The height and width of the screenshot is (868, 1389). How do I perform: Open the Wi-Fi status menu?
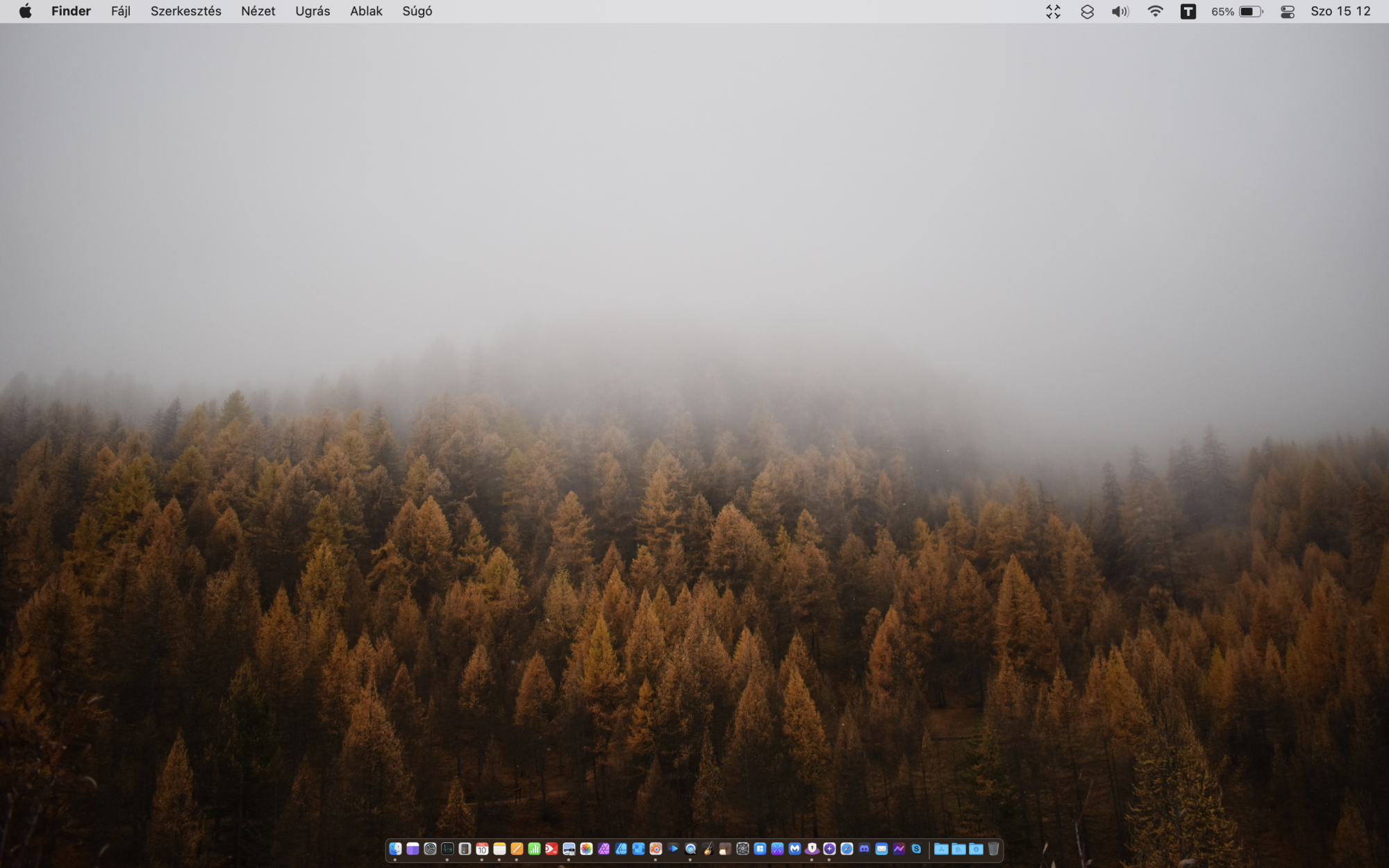coord(1155,12)
